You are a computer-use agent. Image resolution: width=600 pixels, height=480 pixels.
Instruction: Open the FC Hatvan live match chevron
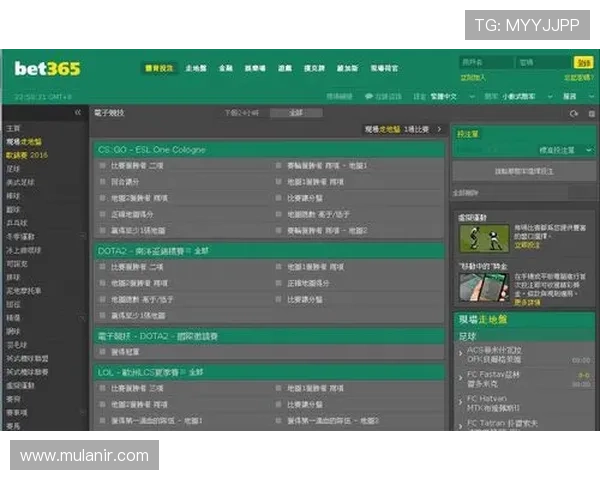461,403
